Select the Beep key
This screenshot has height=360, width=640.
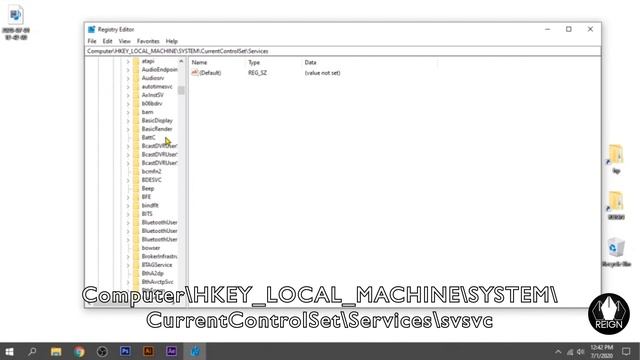(148, 189)
